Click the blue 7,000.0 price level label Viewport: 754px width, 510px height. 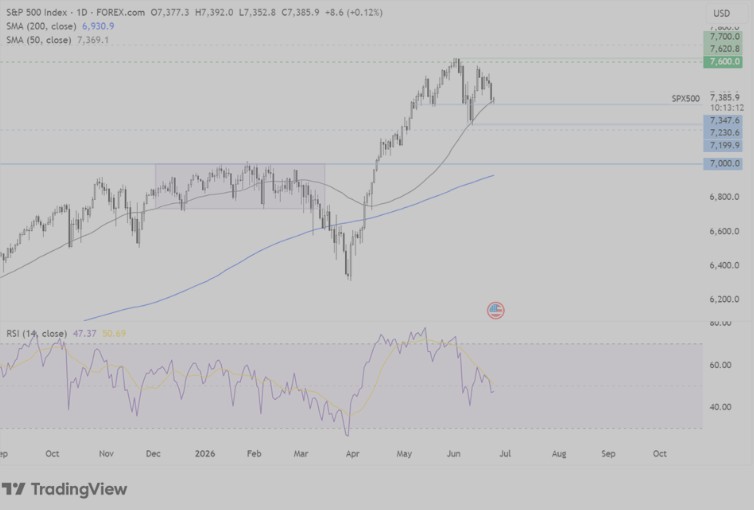click(x=723, y=163)
